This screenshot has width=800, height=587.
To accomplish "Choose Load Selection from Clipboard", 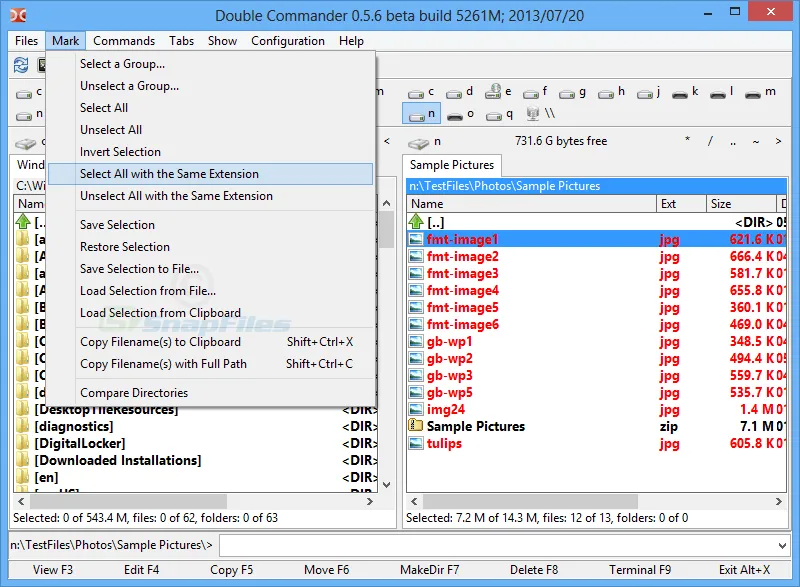I will click(x=211, y=313).
